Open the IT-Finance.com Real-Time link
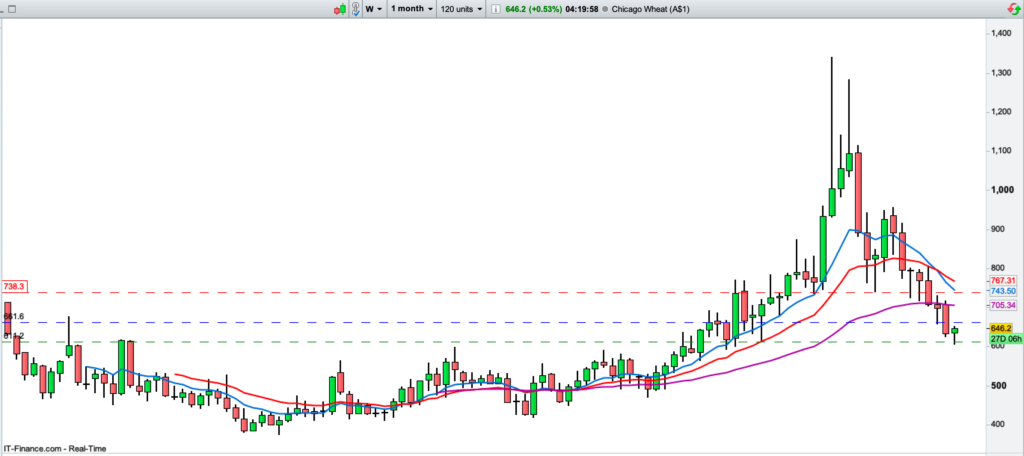1024x456 pixels. 55,449
